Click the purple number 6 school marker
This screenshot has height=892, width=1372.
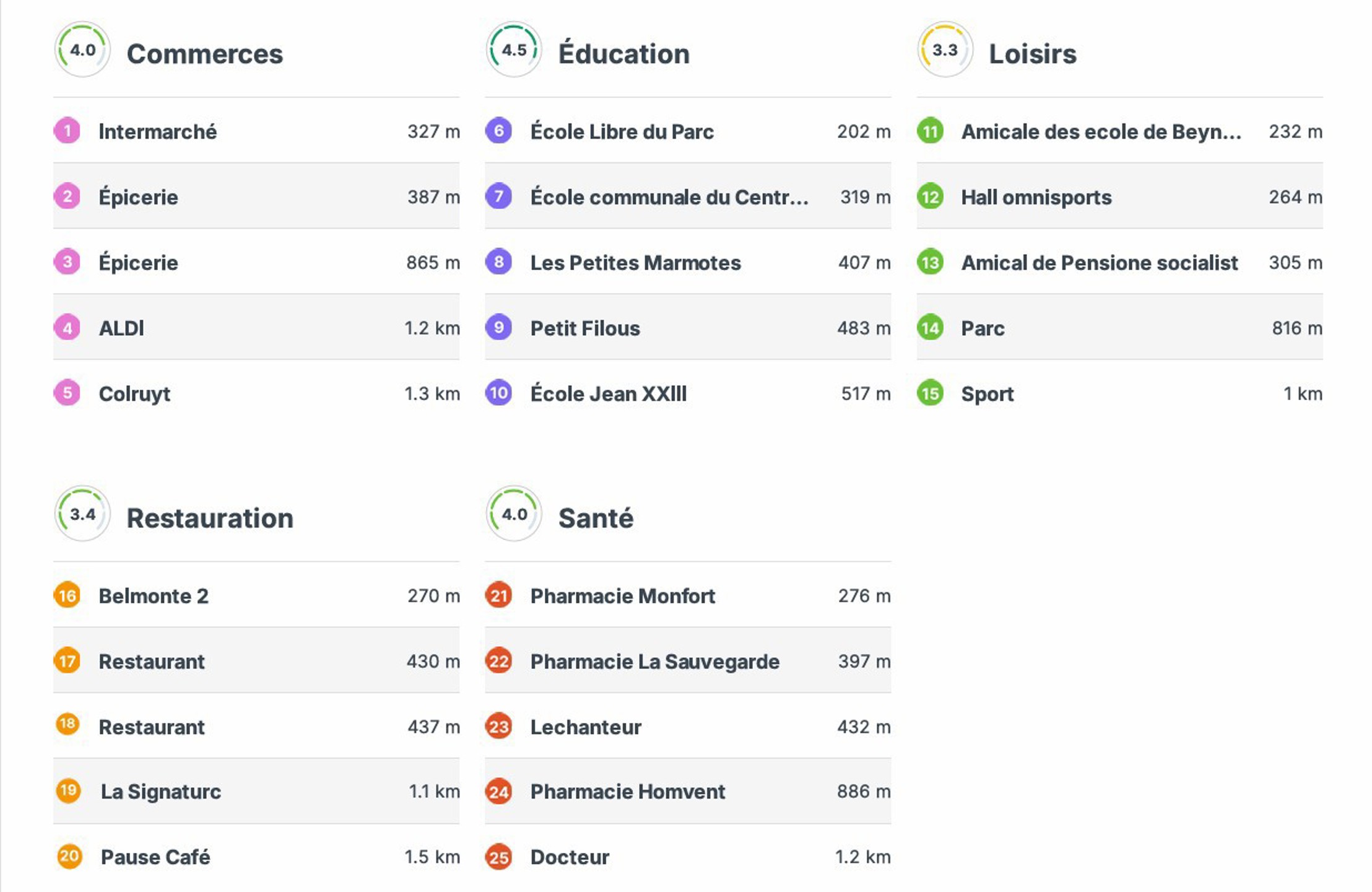498,131
